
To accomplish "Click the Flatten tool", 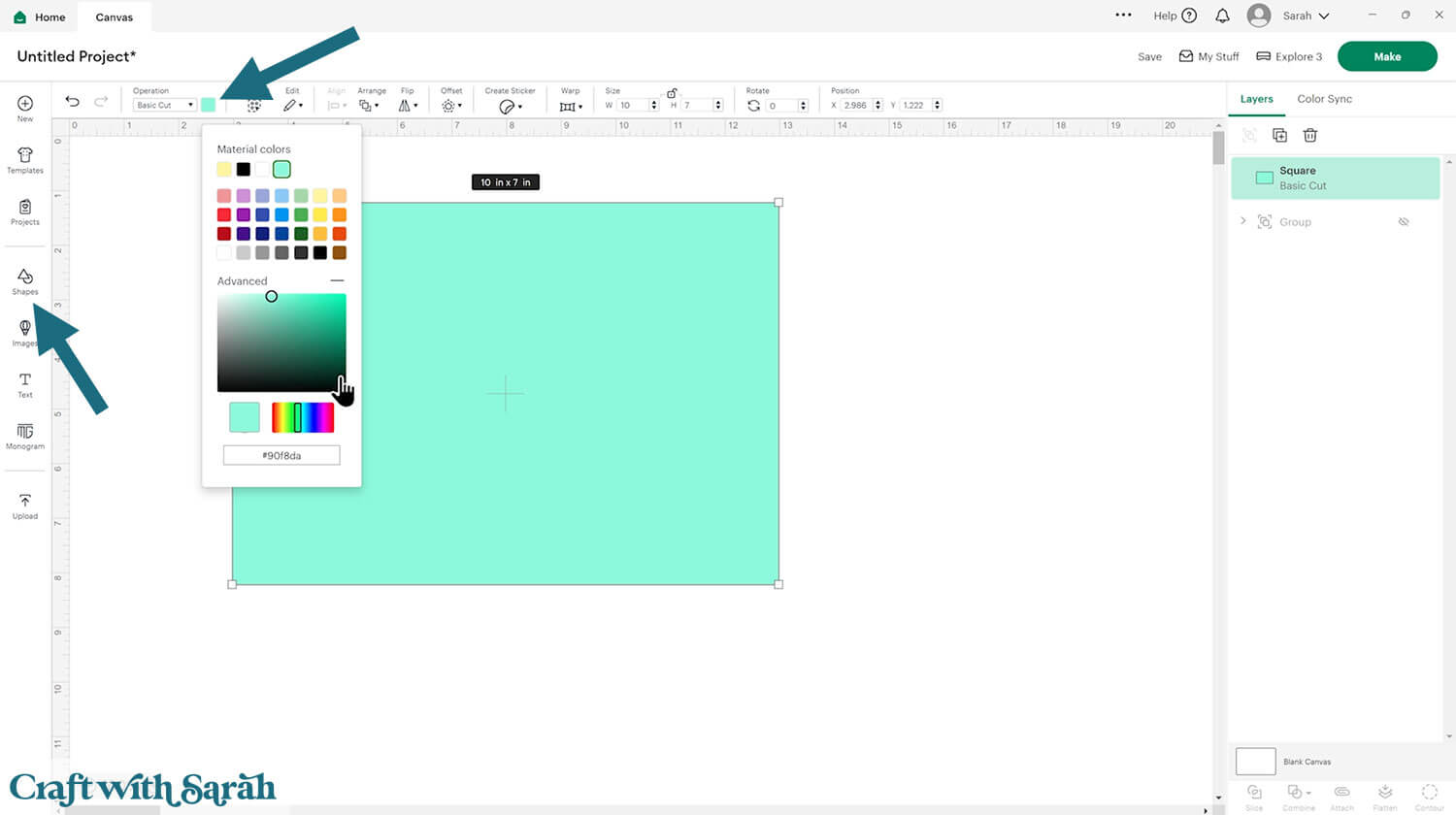I will coord(1385,796).
